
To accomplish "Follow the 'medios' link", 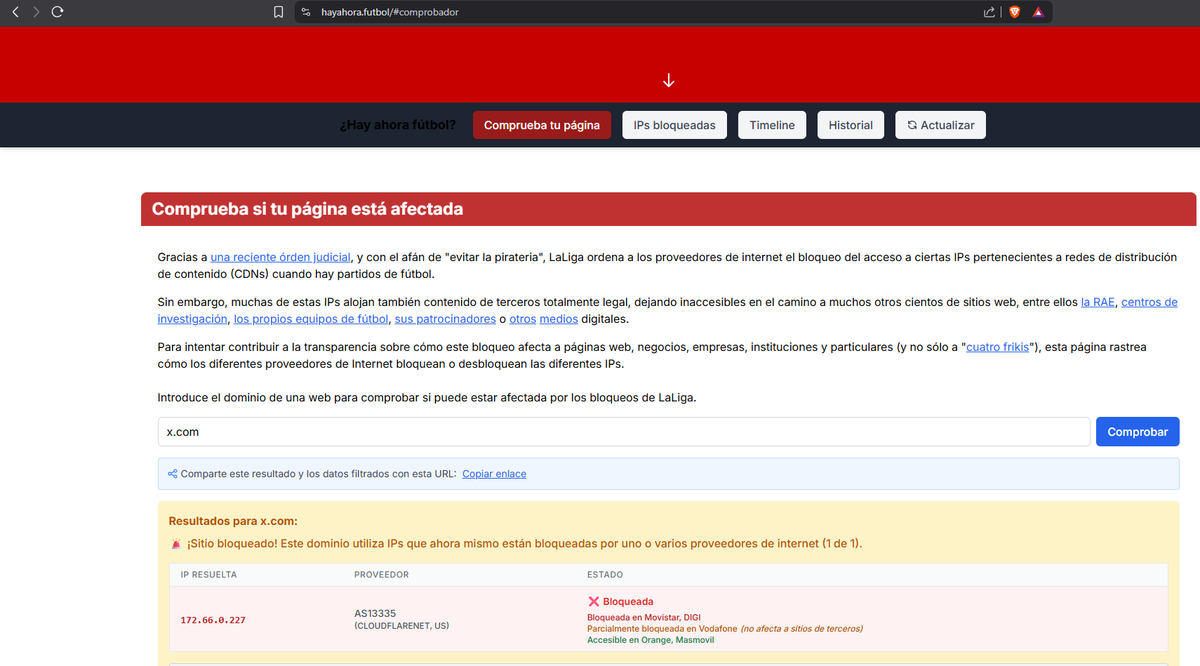I will pyautogui.click(x=559, y=319).
